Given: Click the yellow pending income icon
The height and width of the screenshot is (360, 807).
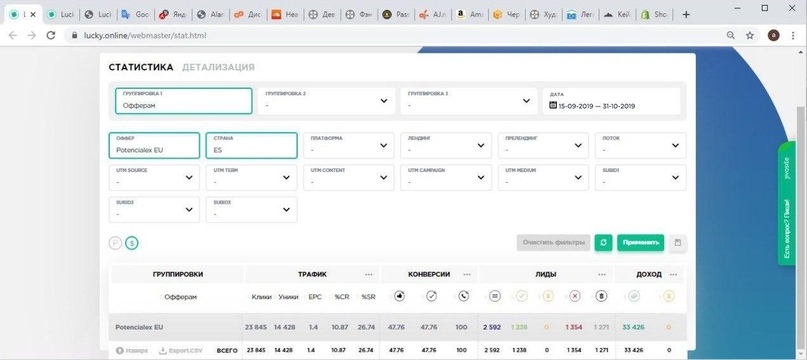Looking at the screenshot, I should pyautogui.click(x=668, y=296).
